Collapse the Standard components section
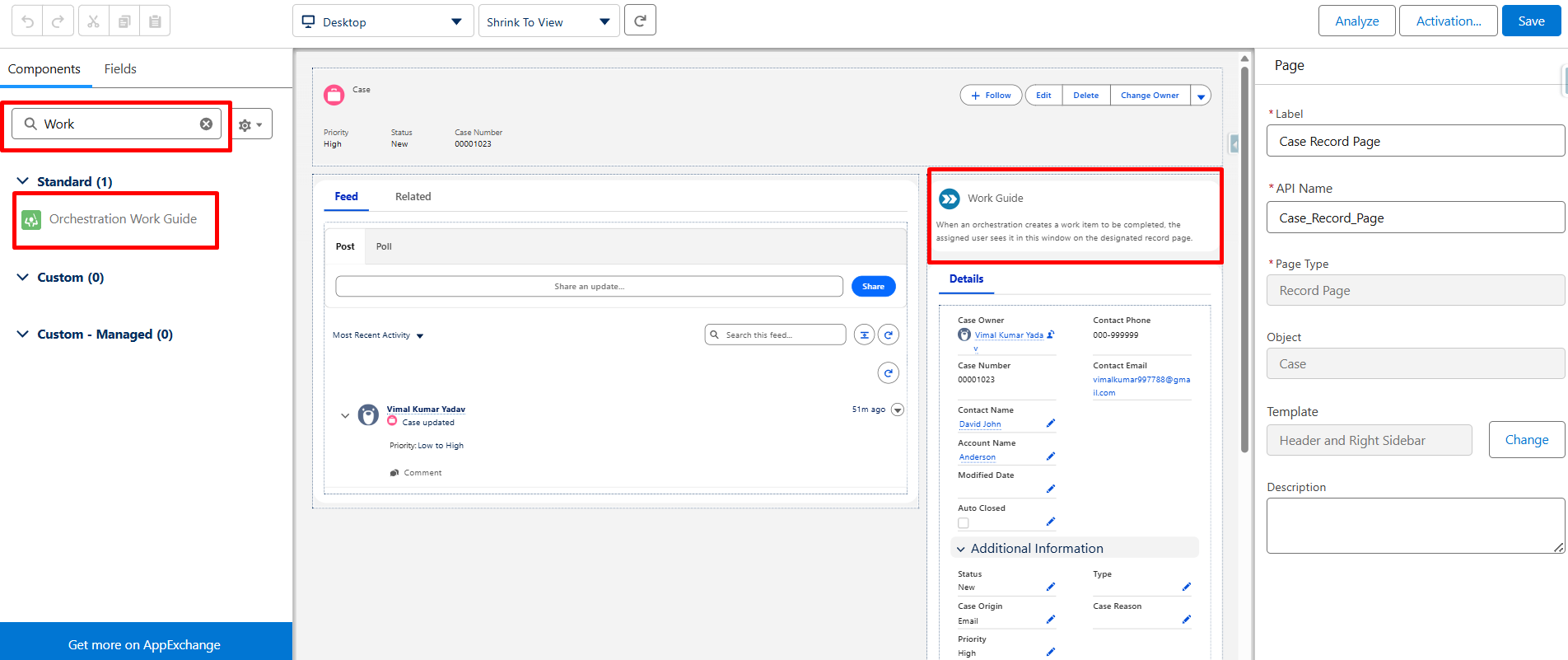 (x=23, y=180)
